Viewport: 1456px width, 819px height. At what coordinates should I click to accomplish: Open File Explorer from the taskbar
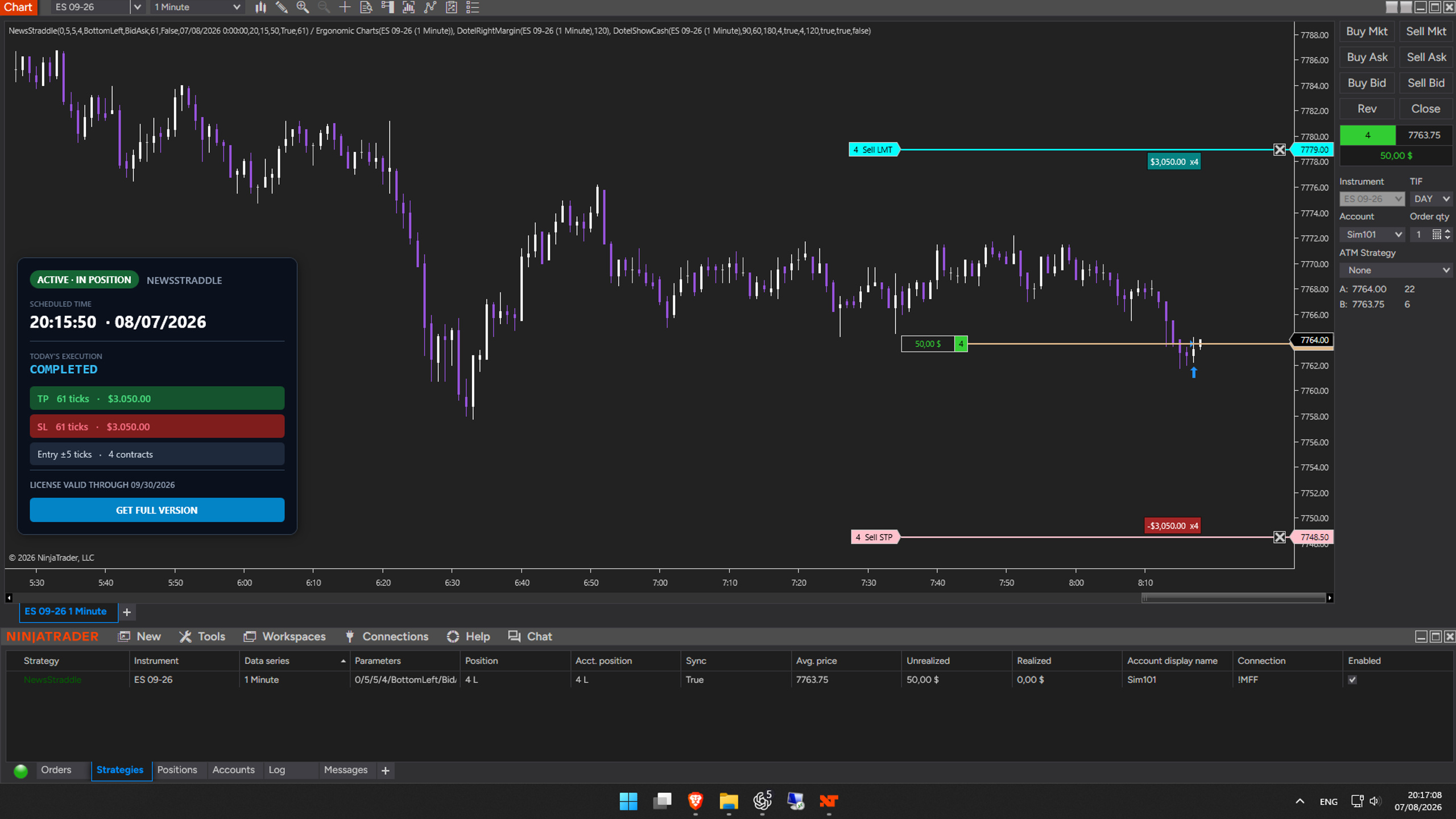point(729,801)
